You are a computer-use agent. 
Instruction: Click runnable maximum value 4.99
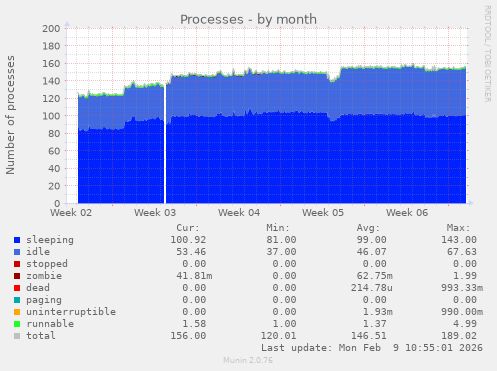click(465, 324)
